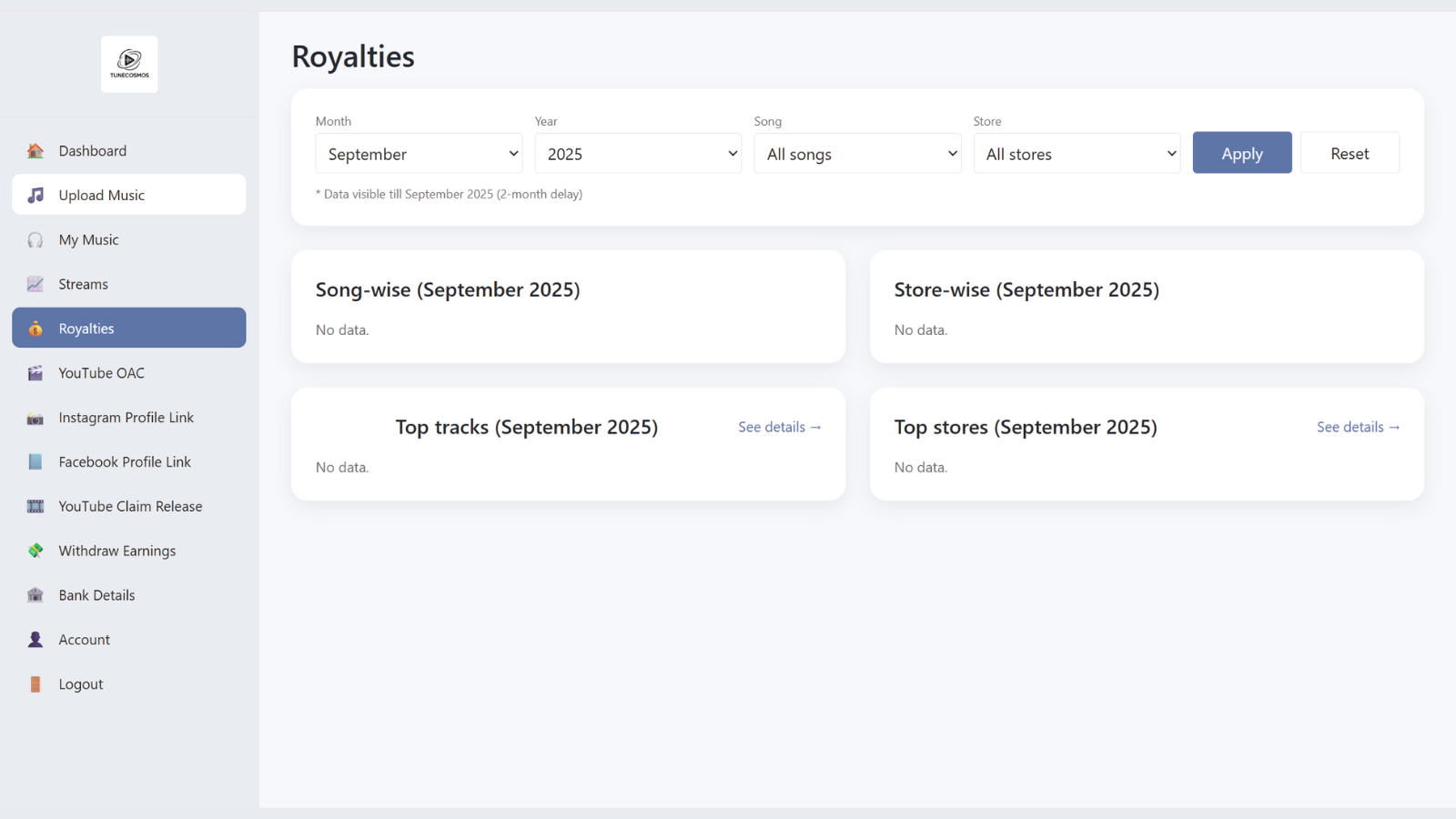
Task: Expand the All stores dropdown
Action: pos(1077,154)
